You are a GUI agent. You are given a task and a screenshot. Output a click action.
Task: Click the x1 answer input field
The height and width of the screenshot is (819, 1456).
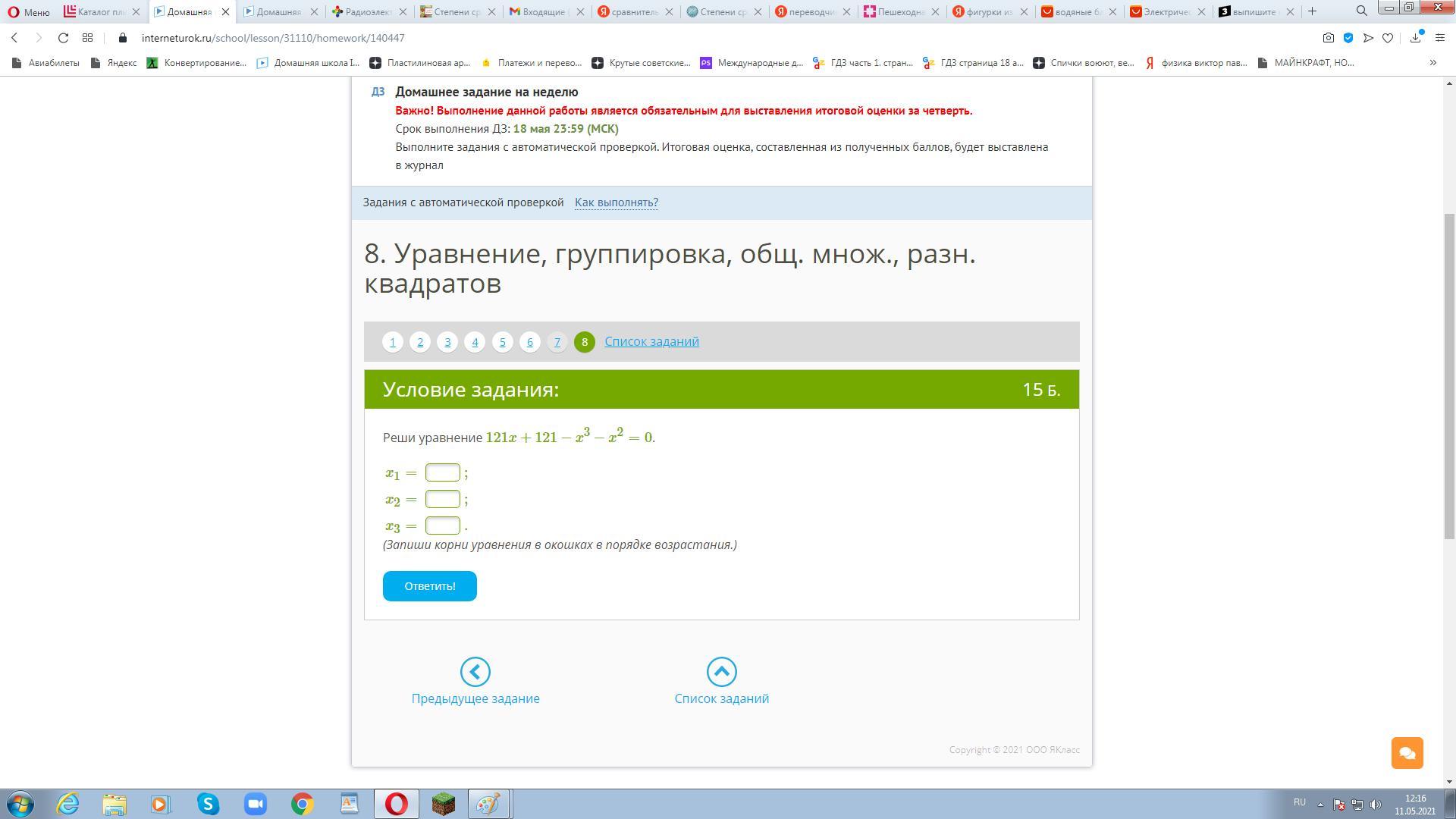pos(442,473)
